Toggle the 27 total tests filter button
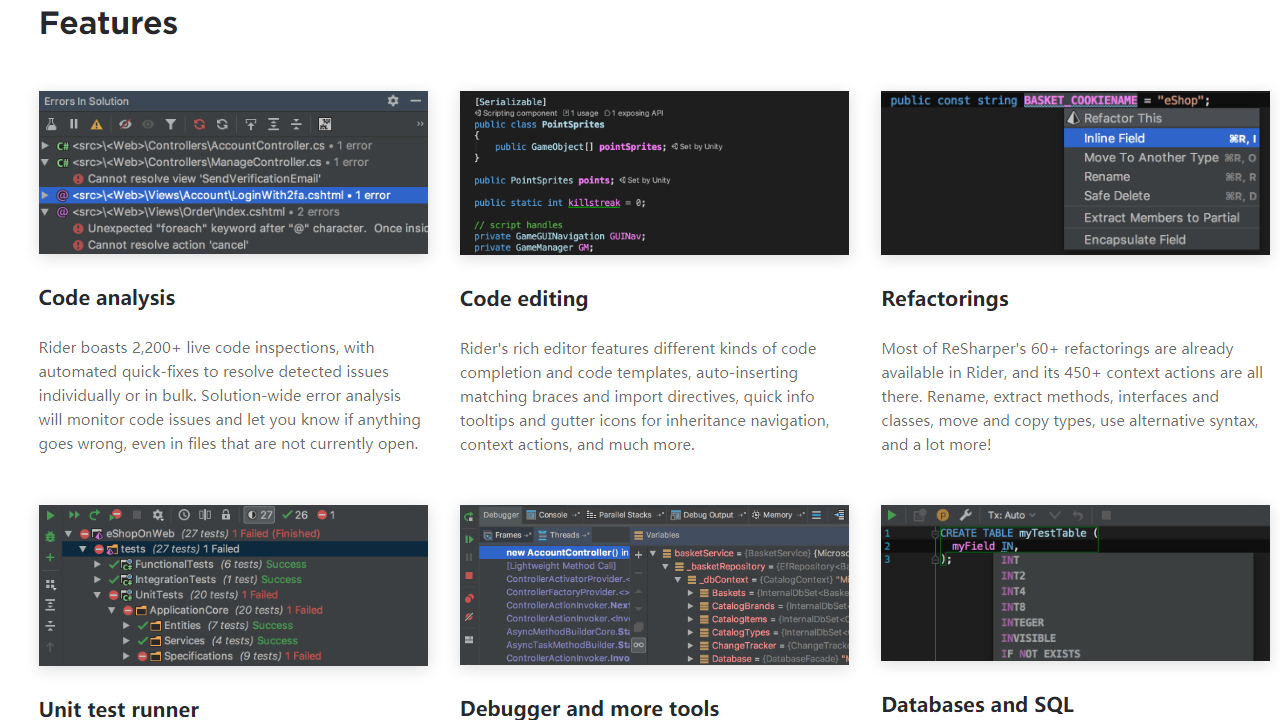 (x=260, y=515)
